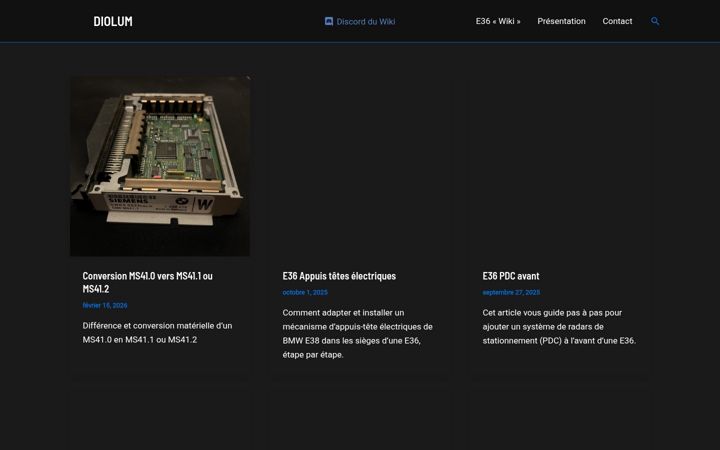The width and height of the screenshot is (720, 450).
Task: Open article E36 PDC avant
Action: tap(511, 276)
